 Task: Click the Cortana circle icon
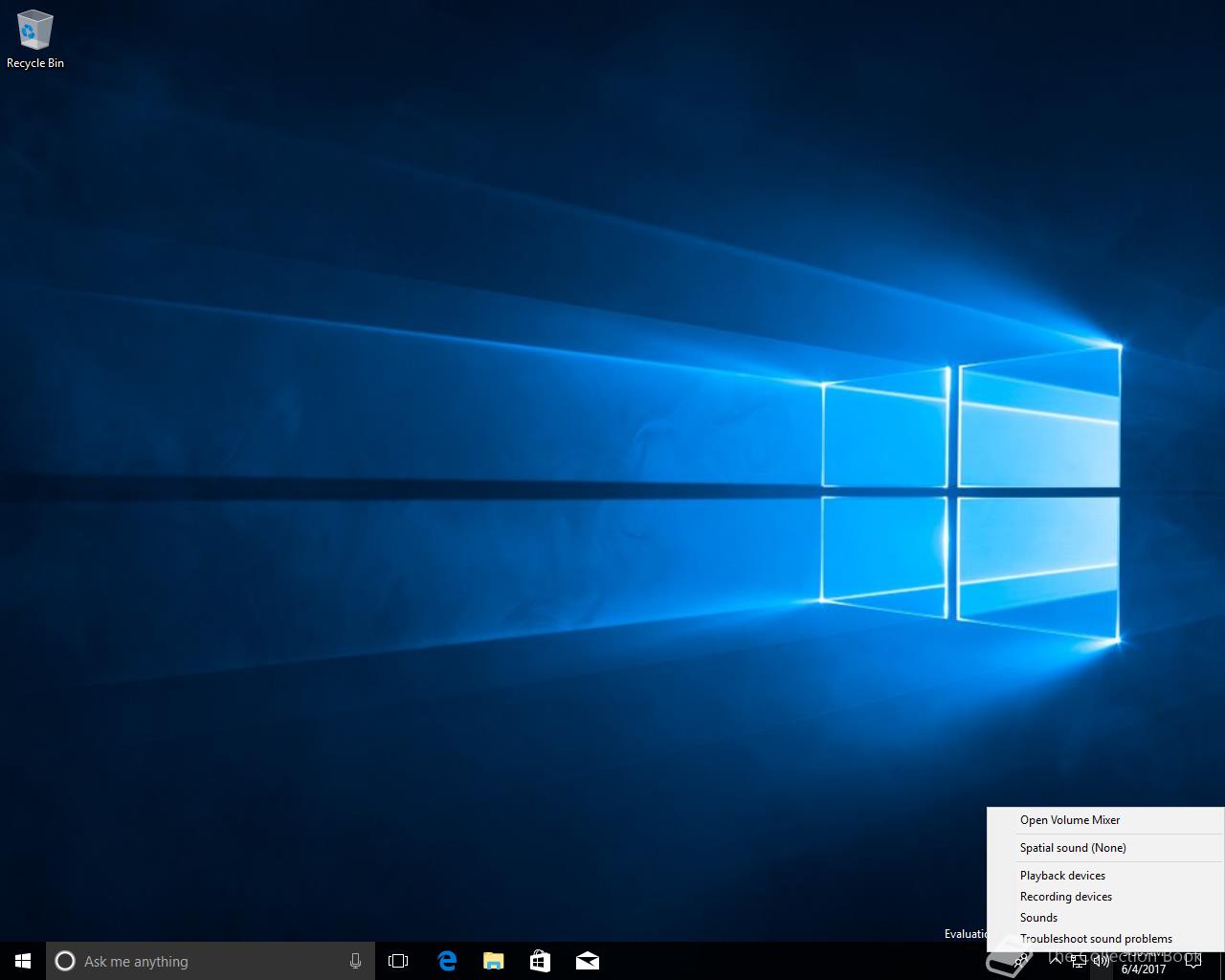(x=65, y=961)
